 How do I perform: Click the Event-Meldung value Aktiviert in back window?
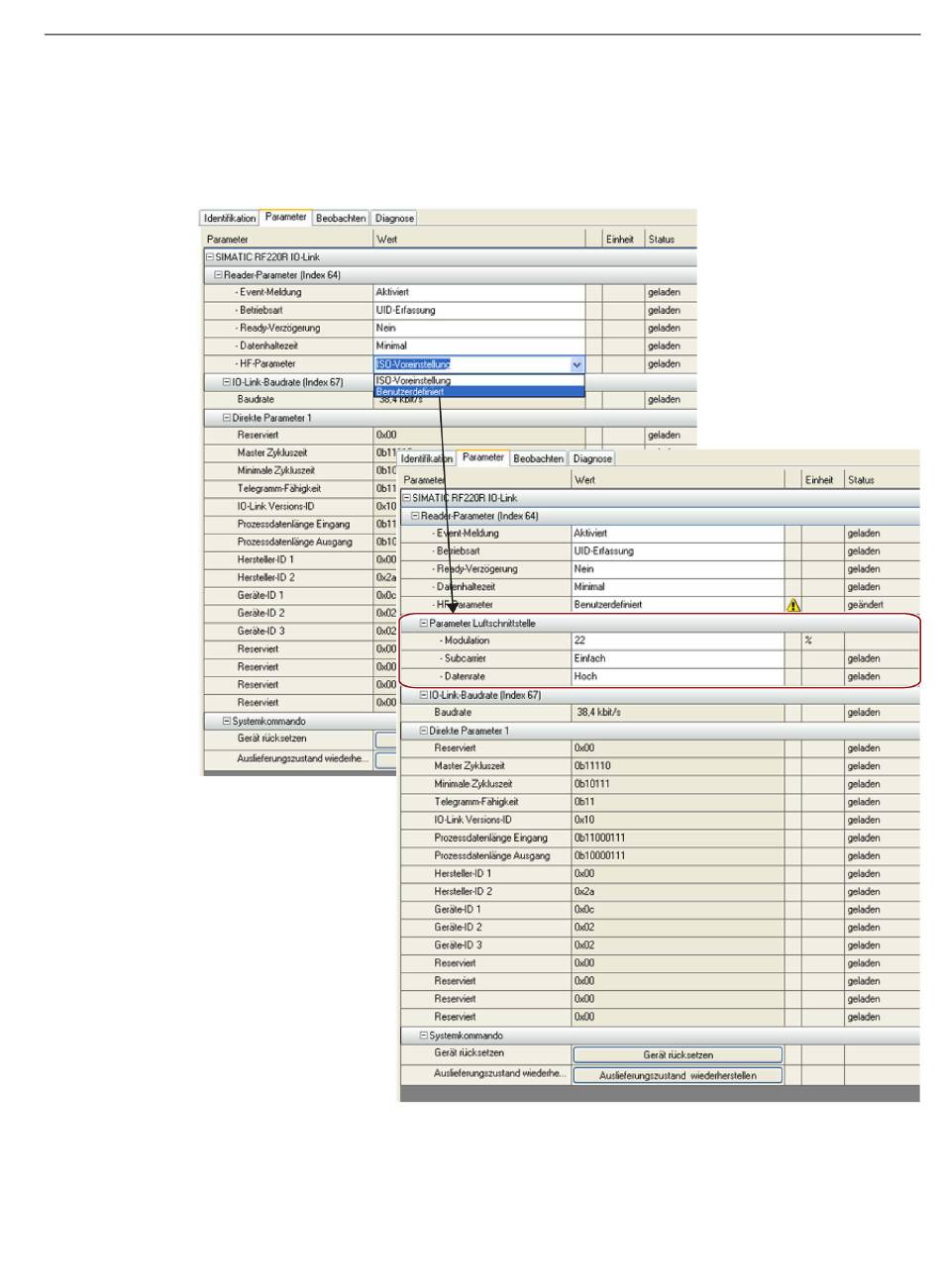pos(479,293)
